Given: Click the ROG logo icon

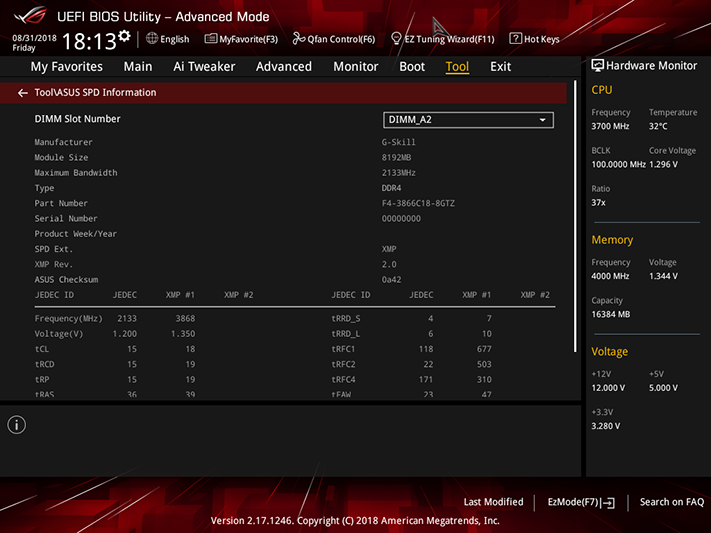Looking at the screenshot, I should [x=30, y=15].
